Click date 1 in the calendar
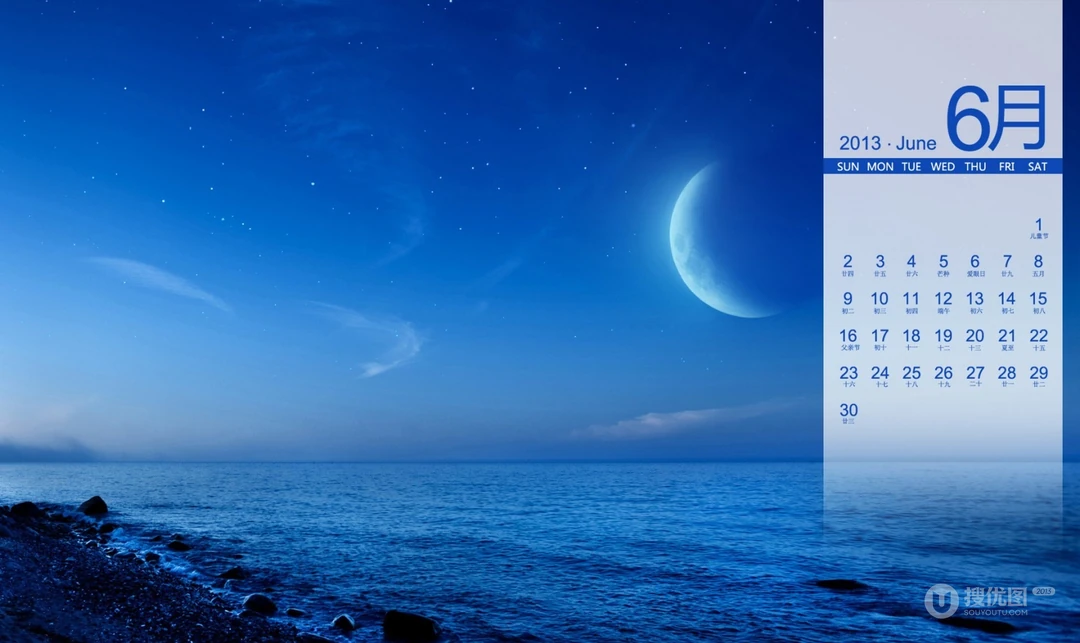 pyautogui.click(x=1039, y=224)
